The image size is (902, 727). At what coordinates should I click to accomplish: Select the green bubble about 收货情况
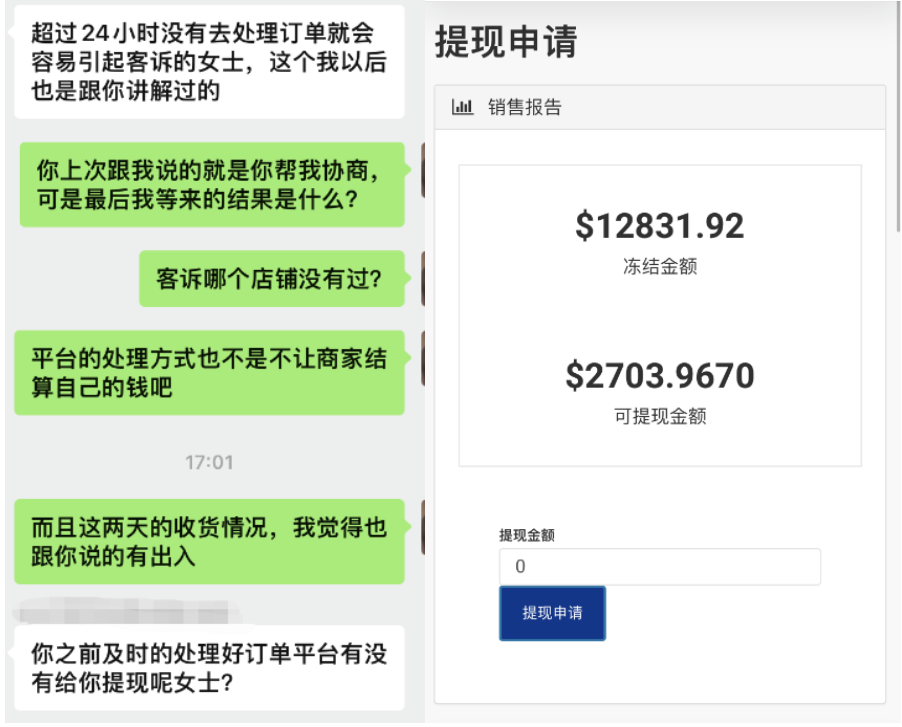click(x=210, y=540)
